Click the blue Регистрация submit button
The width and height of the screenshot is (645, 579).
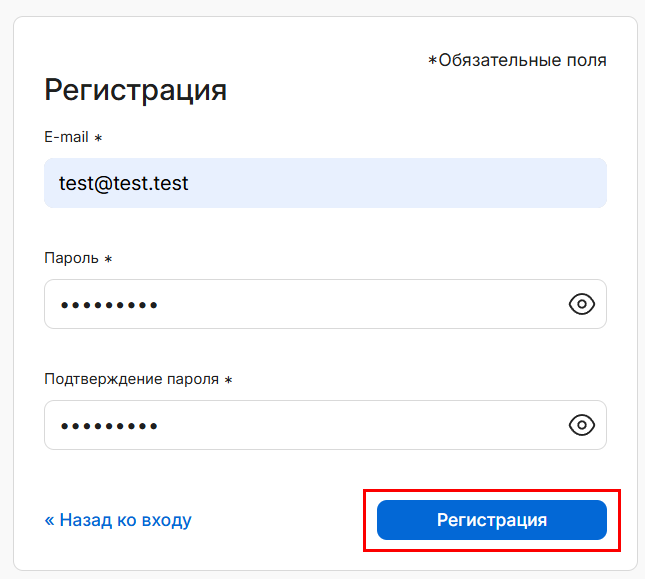pos(491,520)
